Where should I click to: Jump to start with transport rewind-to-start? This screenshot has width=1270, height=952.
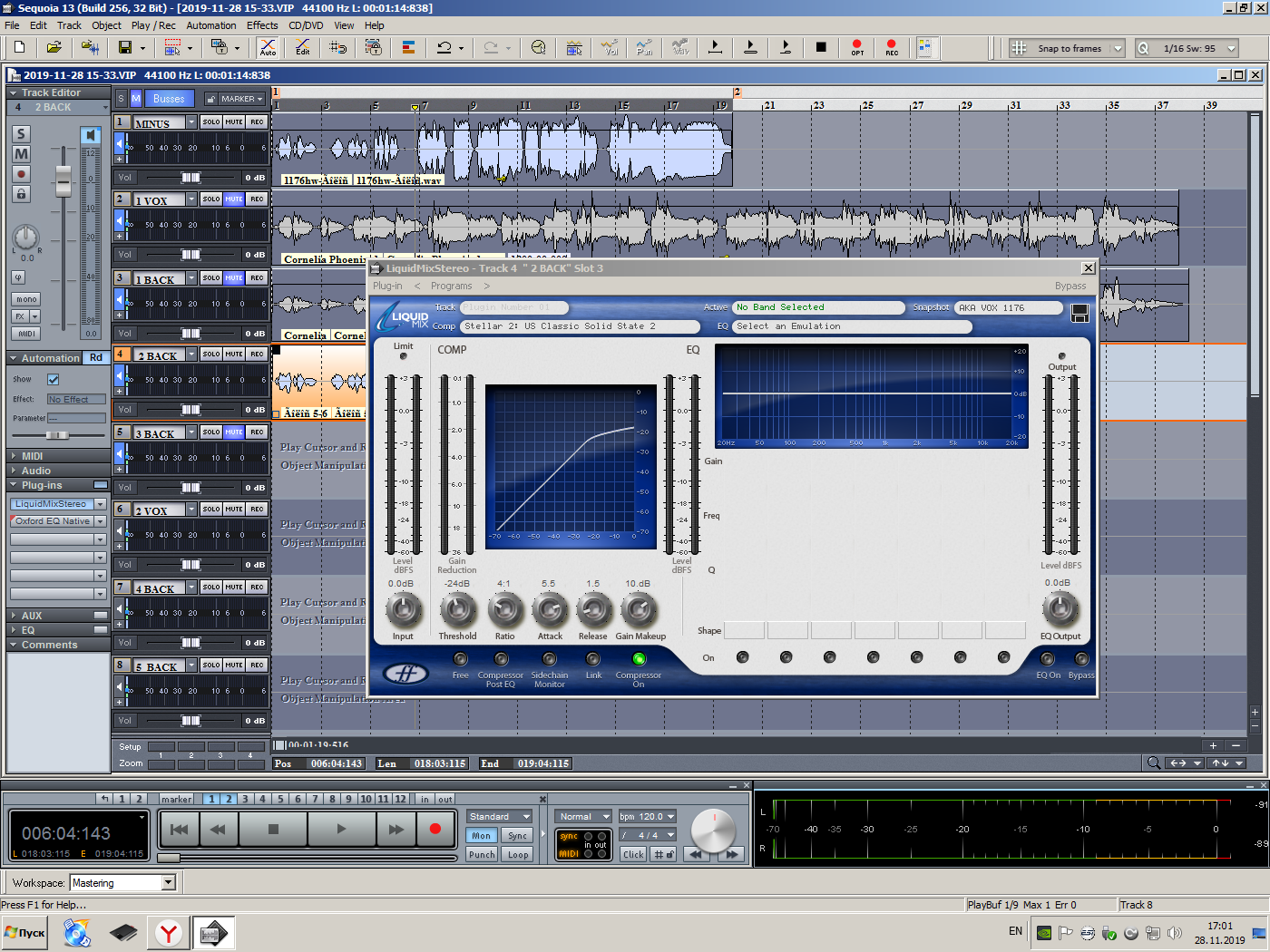tap(180, 829)
